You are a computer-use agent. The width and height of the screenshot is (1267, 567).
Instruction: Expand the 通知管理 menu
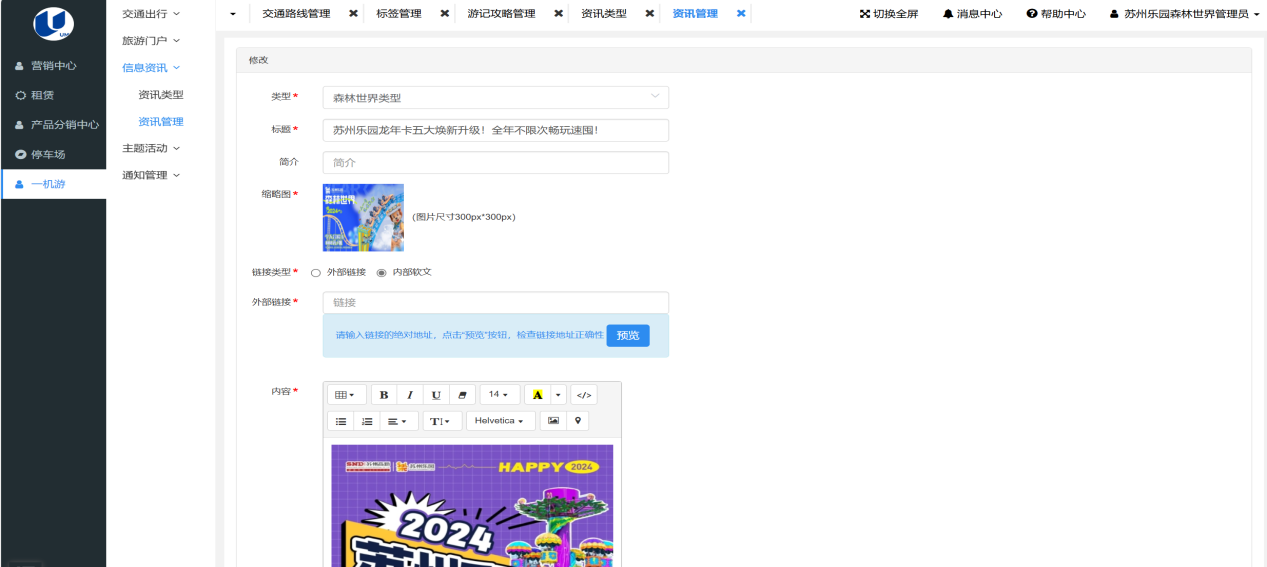151,175
